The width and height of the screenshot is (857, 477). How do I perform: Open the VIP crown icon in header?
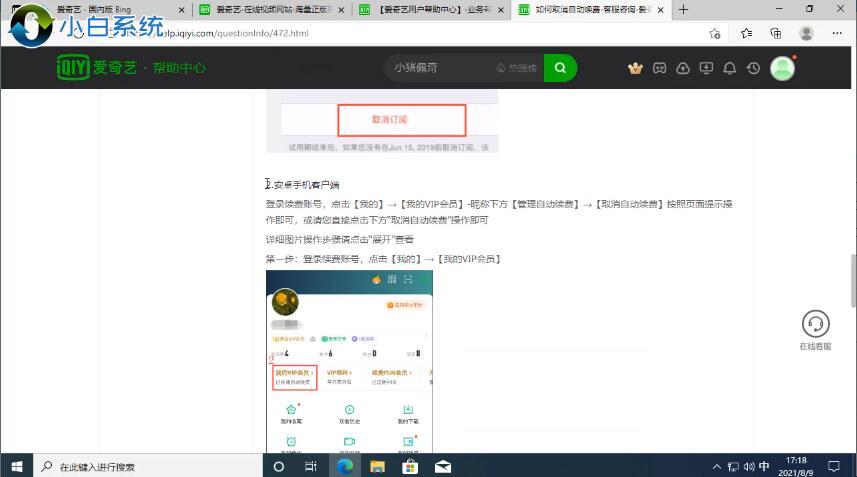[635, 68]
